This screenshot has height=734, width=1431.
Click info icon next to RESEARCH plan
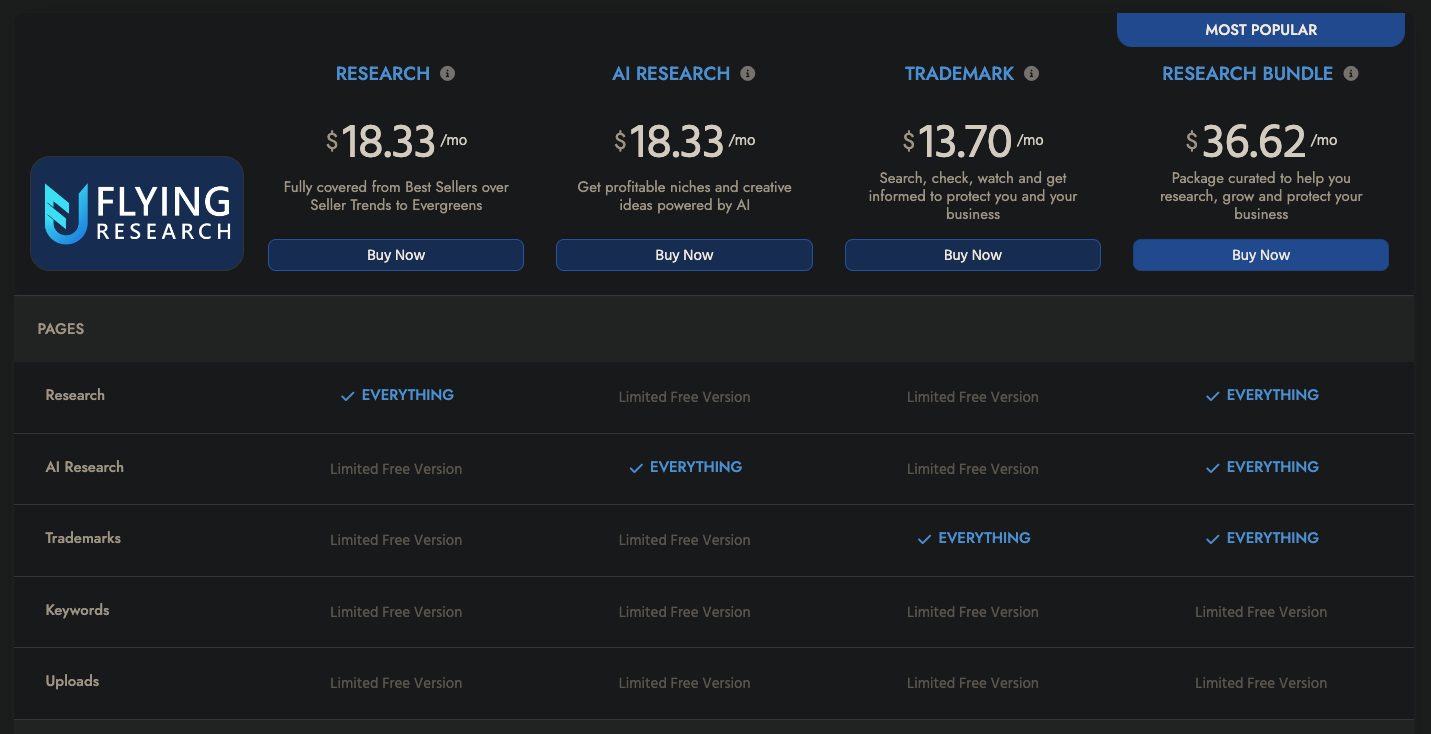click(447, 74)
